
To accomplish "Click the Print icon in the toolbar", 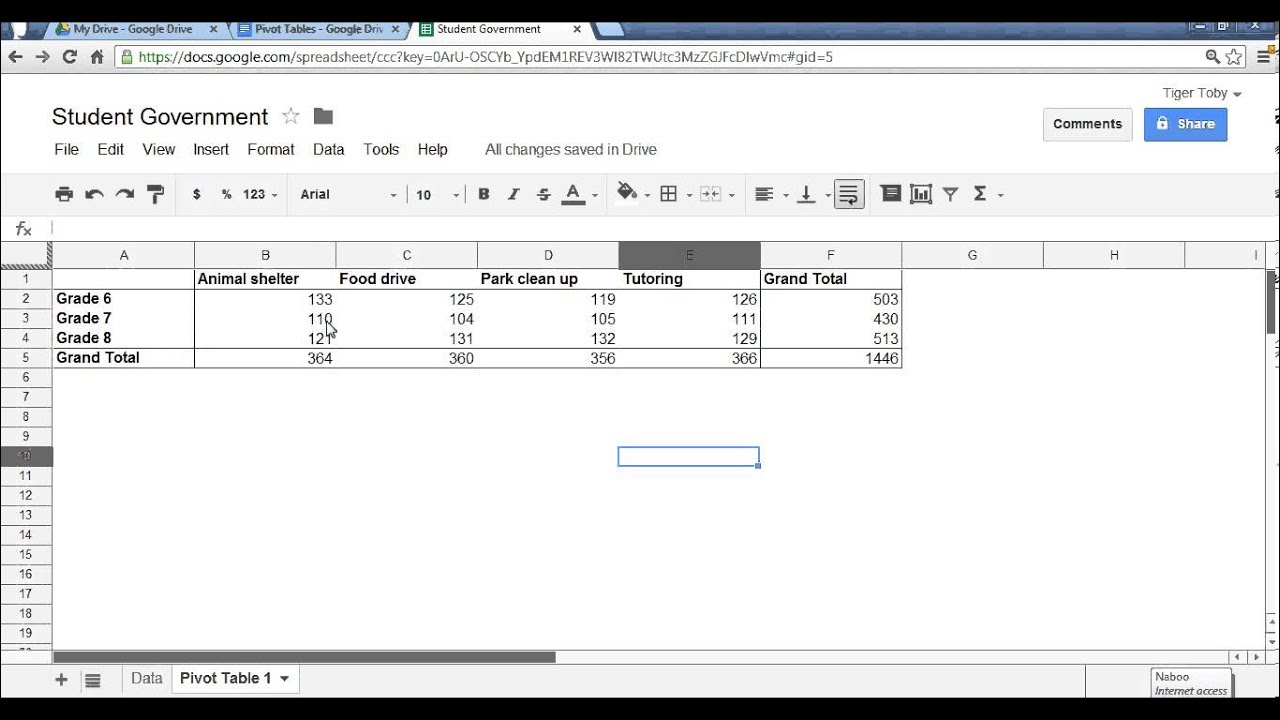I will pos(64,194).
